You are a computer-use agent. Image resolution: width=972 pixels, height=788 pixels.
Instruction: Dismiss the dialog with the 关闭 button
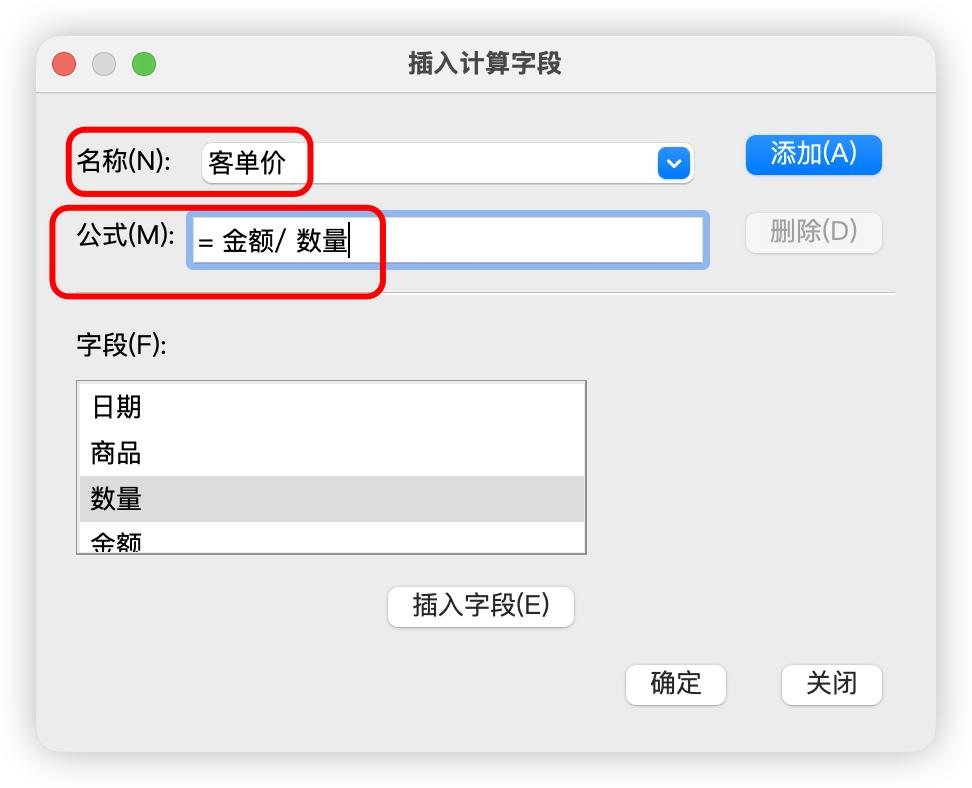[831, 684]
